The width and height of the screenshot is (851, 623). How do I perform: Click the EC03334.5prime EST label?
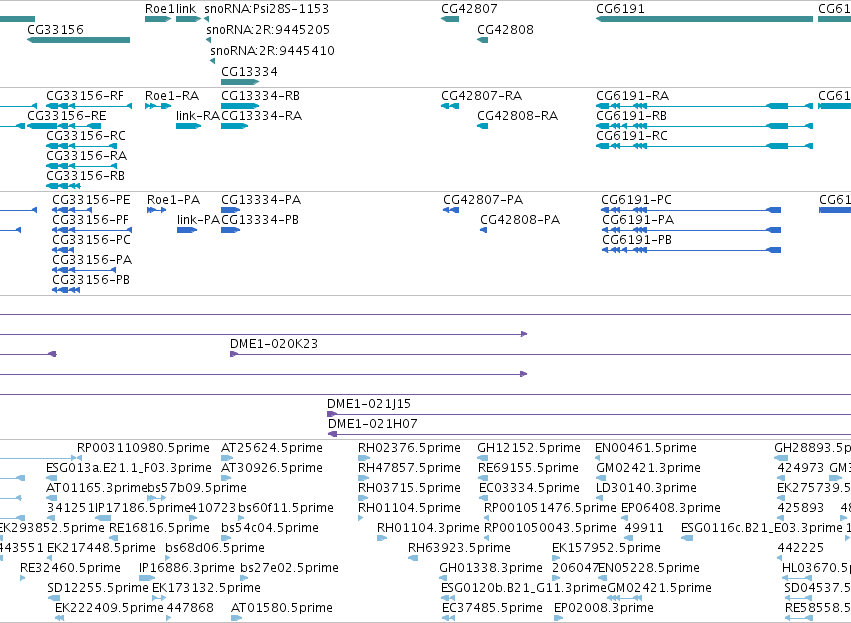coord(529,488)
